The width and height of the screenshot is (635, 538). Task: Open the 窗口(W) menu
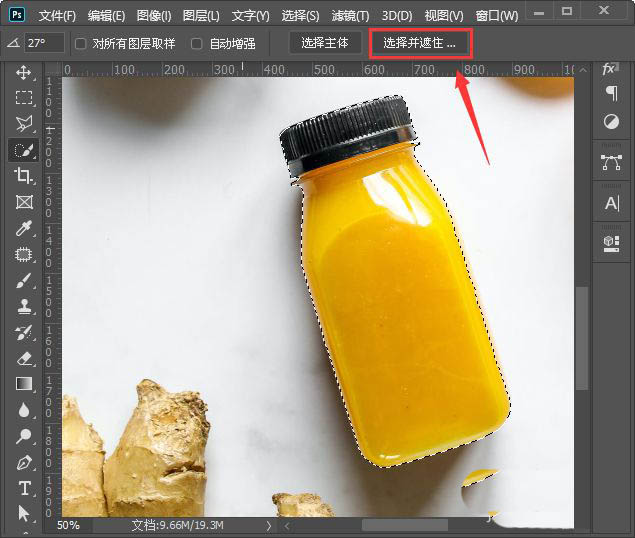coord(497,16)
